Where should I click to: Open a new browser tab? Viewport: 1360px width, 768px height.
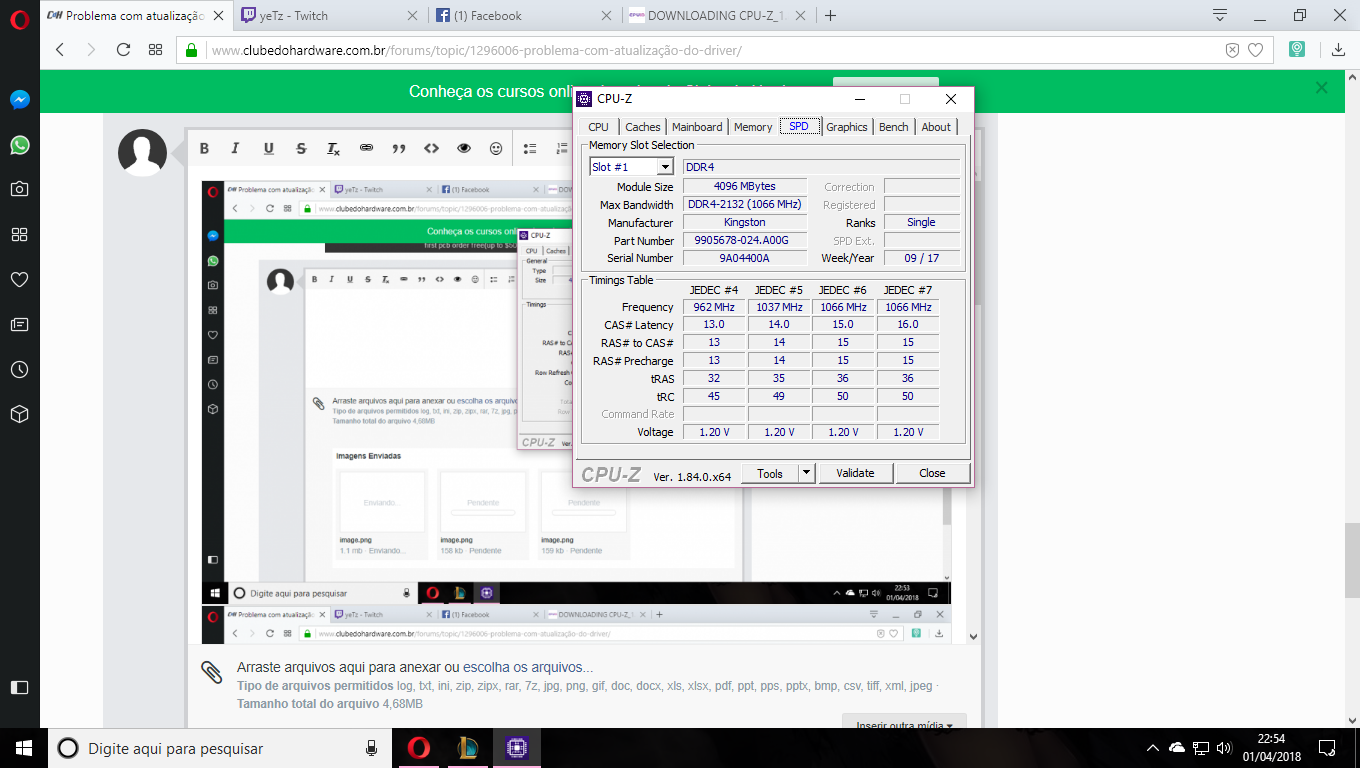pyautogui.click(x=830, y=15)
